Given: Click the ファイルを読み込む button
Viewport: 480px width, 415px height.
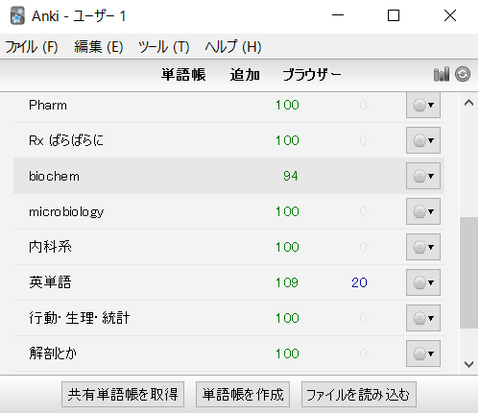Looking at the screenshot, I should tap(359, 395).
